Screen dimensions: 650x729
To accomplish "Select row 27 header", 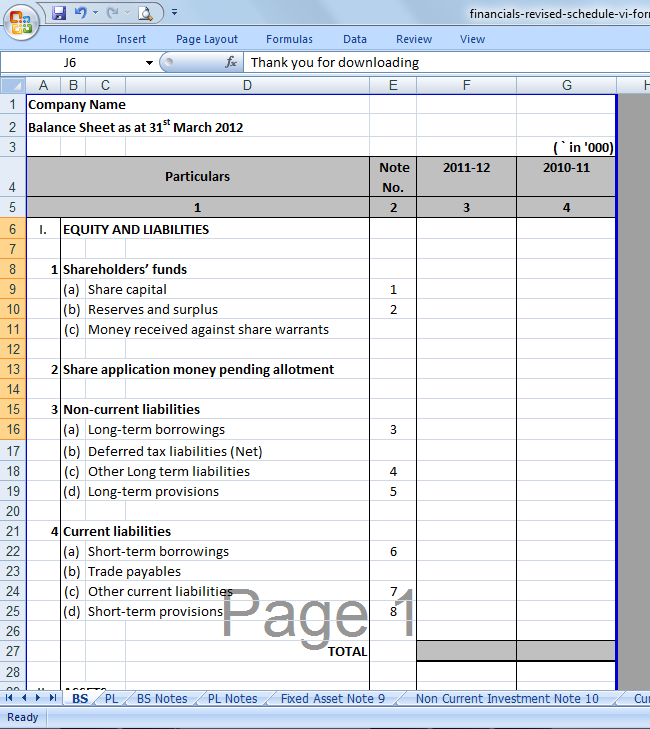I will click(x=13, y=651).
